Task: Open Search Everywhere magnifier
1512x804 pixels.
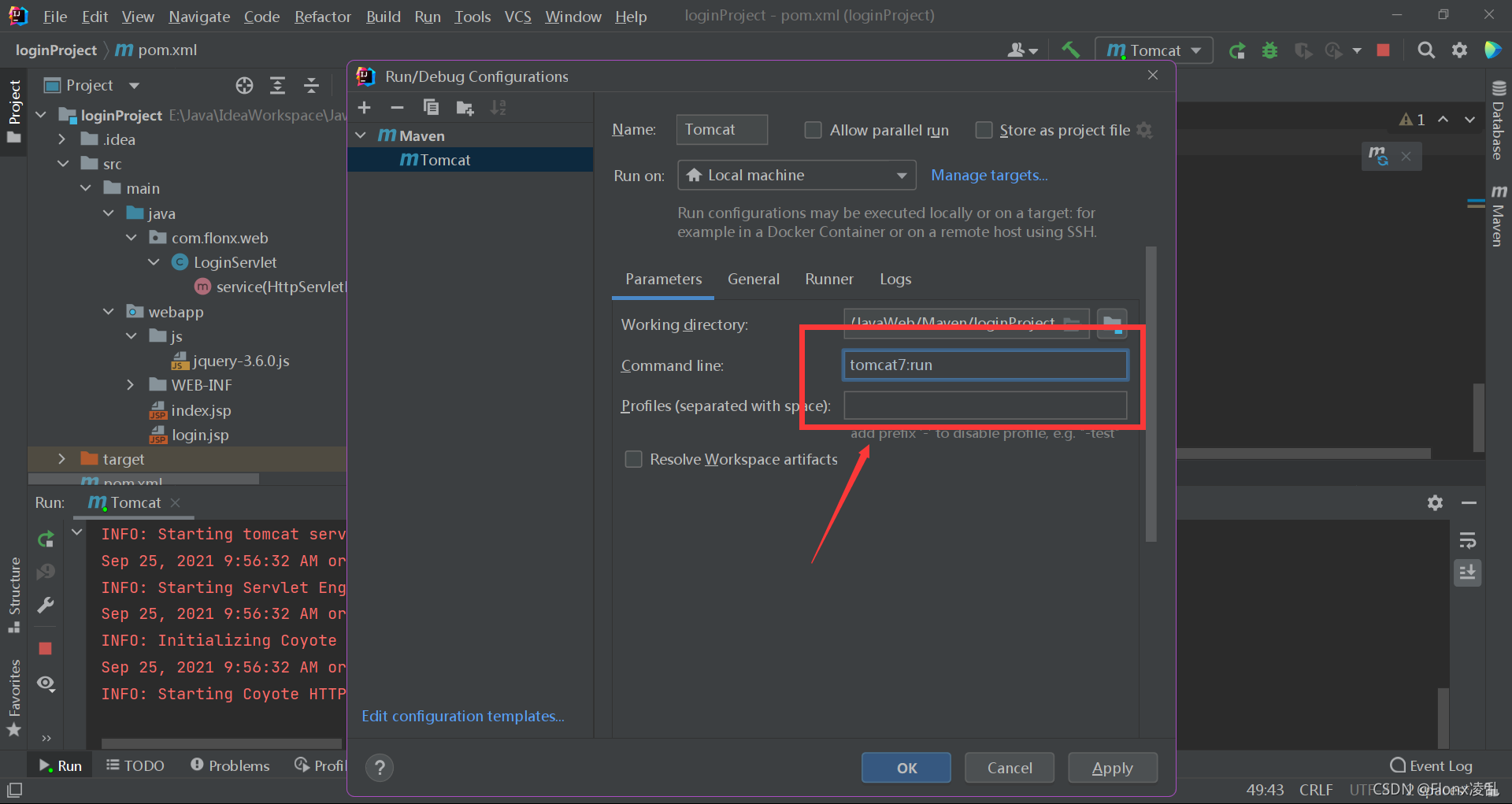Action: click(x=1425, y=50)
